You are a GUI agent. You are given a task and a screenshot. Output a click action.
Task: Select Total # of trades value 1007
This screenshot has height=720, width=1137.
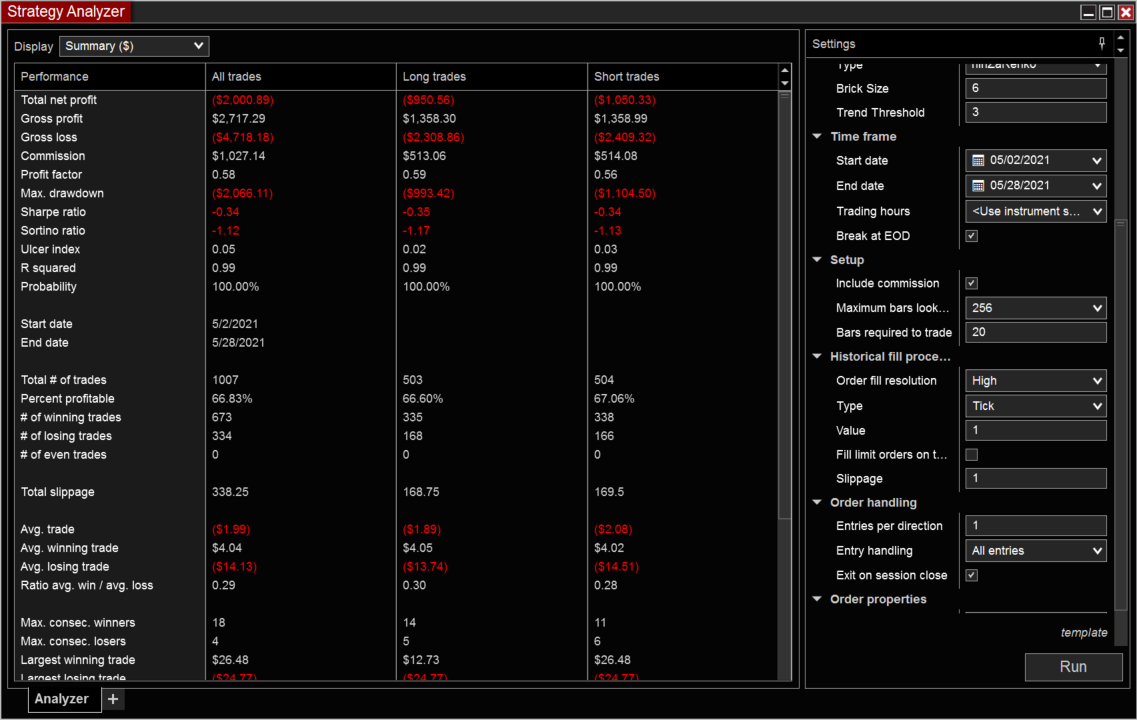click(225, 380)
